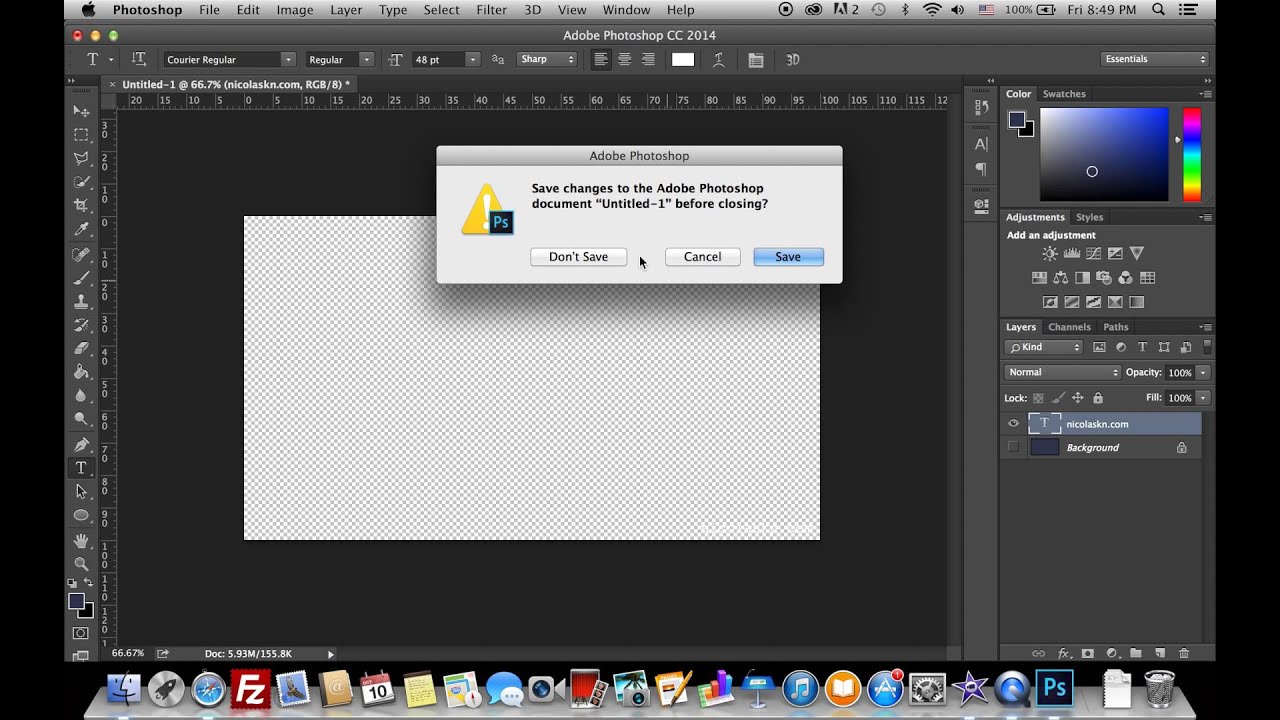Select the Zoom tool in toolbar
Screen dimensions: 1280x720
(81, 563)
